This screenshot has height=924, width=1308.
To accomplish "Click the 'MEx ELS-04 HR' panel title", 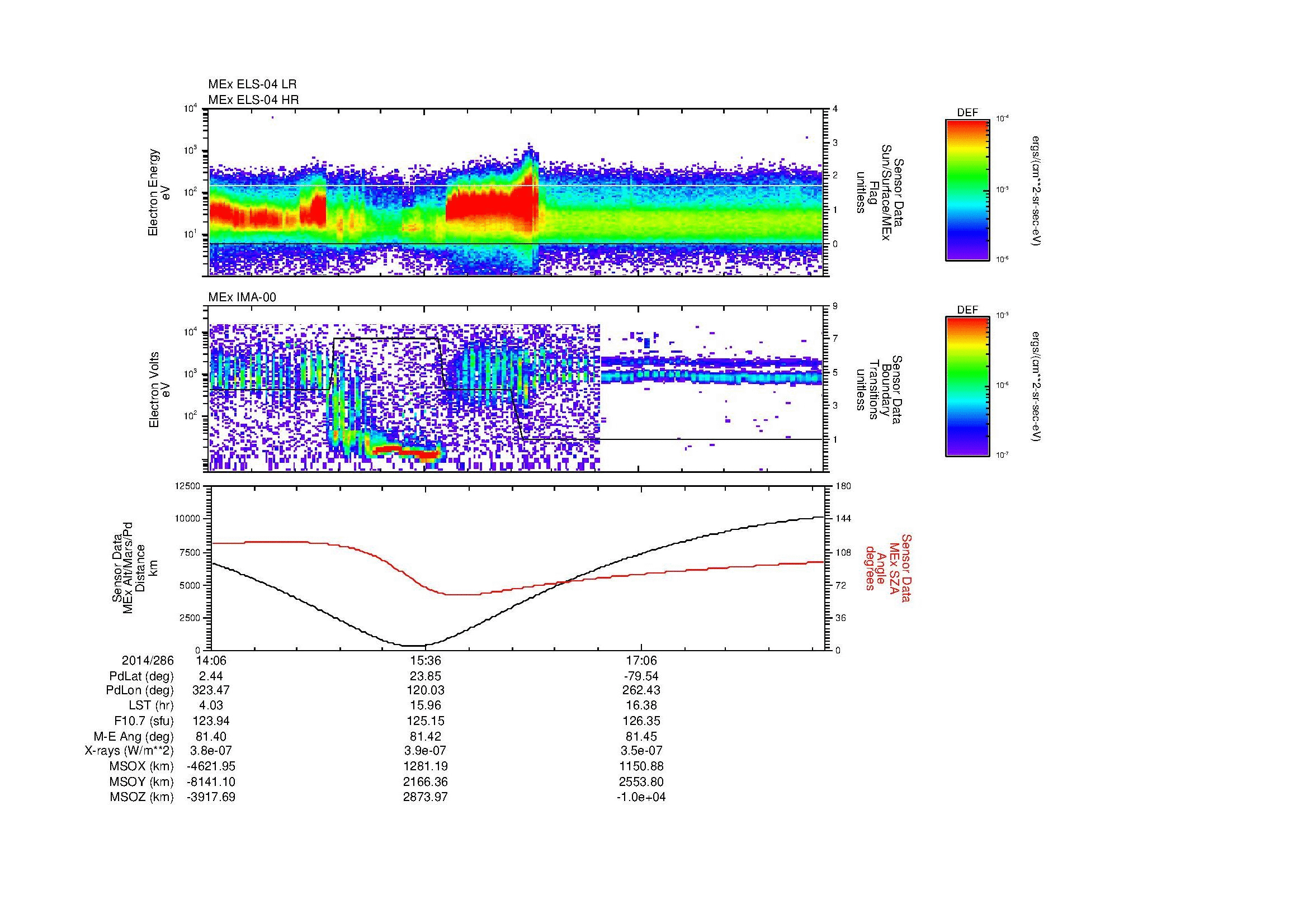I will 253,99.
